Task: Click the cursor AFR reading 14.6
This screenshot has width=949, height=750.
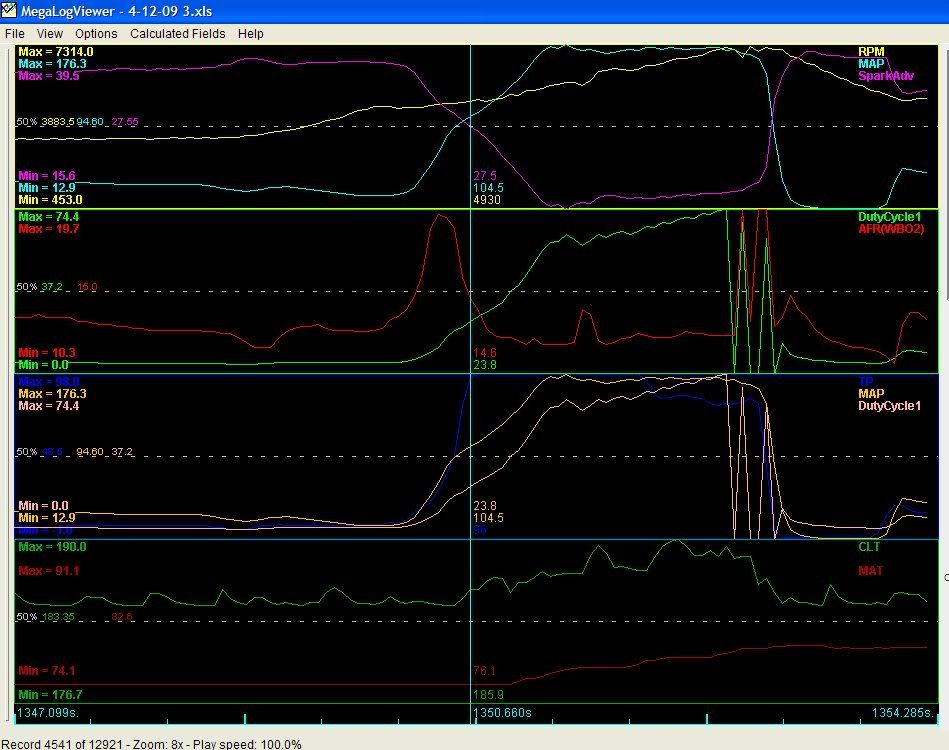Action: [485, 353]
